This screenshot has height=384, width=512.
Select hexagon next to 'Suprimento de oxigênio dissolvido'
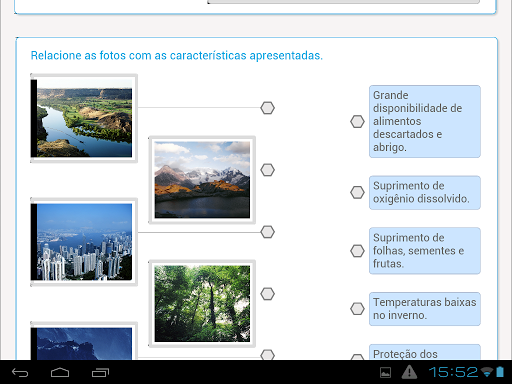click(357, 192)
